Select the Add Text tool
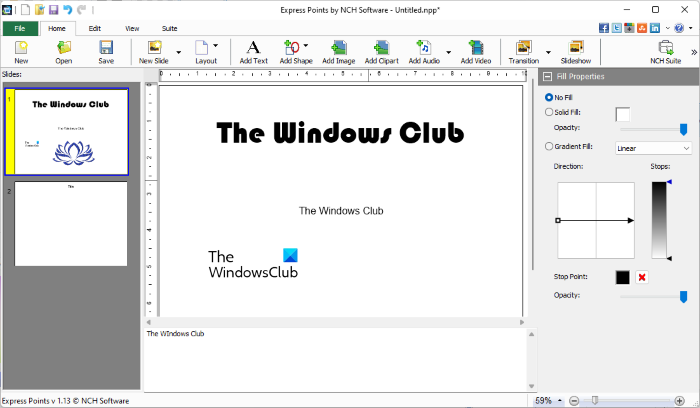The width and height of the screenshot is (700, 408). (x=254, y=52)
